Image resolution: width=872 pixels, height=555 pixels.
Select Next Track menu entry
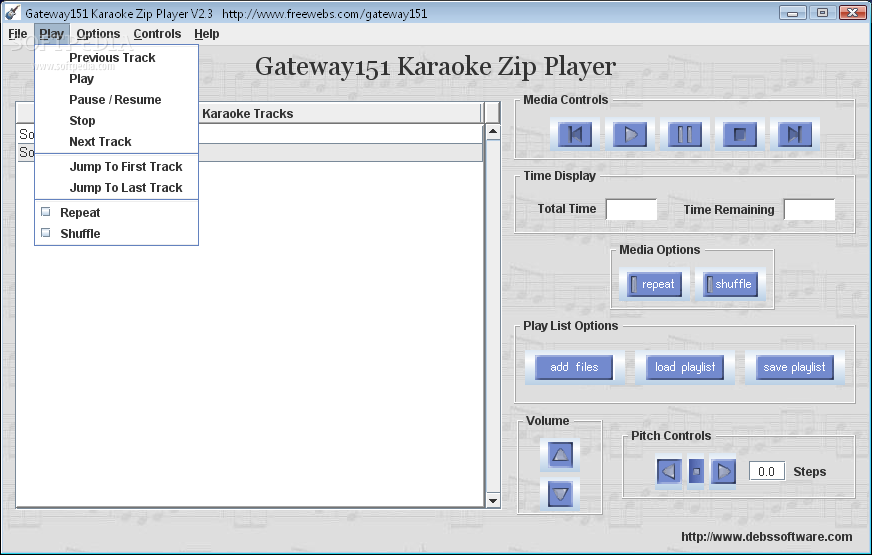[116, 142]
